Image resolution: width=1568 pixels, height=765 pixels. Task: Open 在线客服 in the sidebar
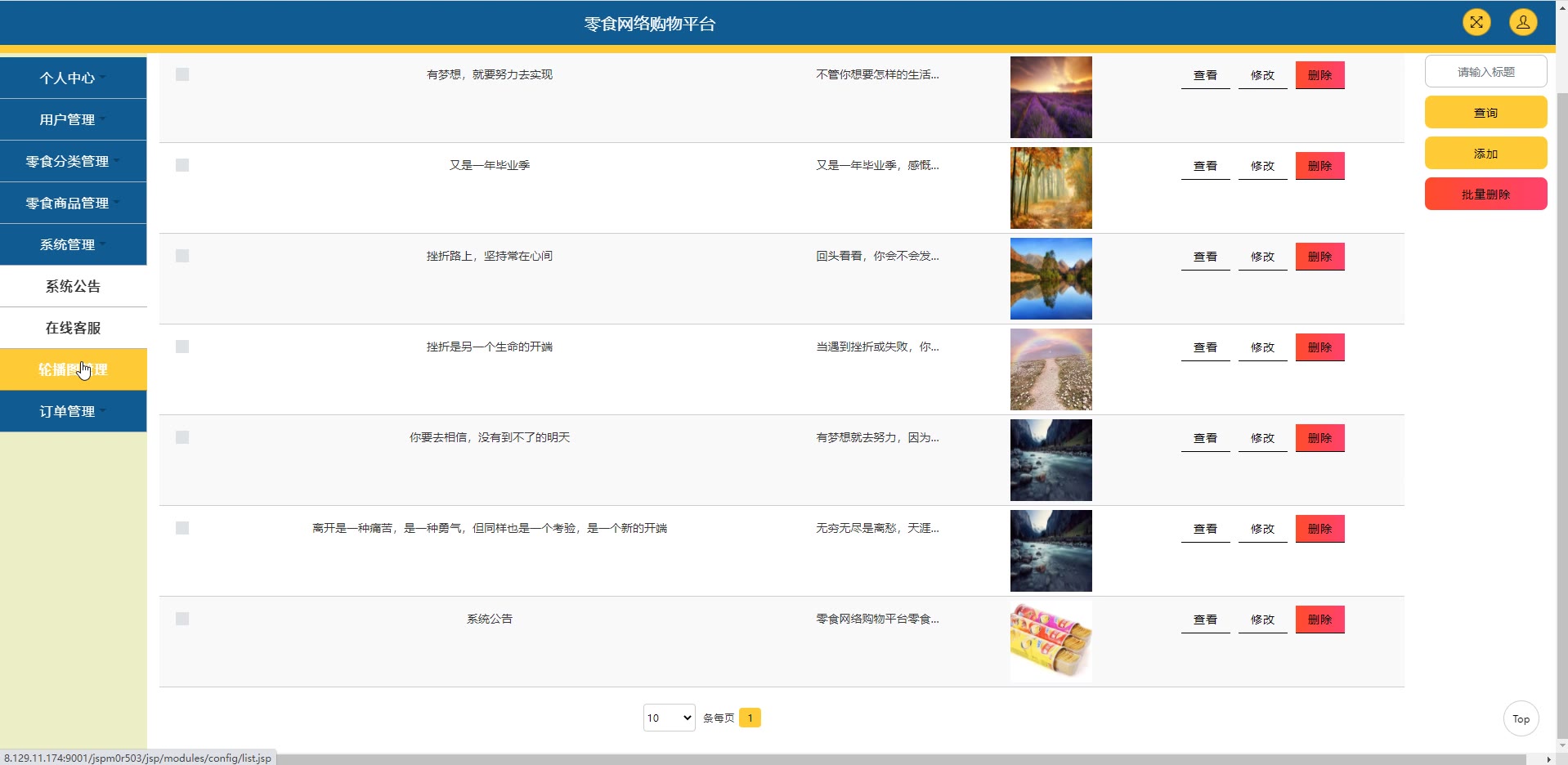(x=74, y=328)
